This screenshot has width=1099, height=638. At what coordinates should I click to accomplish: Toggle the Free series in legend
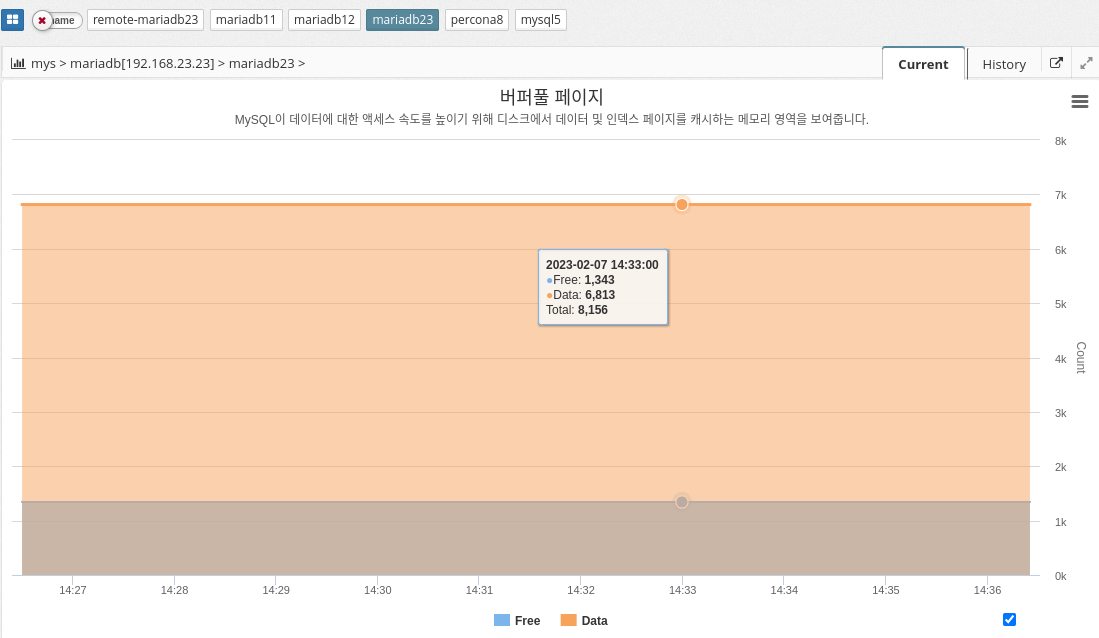tap(517, 621)
